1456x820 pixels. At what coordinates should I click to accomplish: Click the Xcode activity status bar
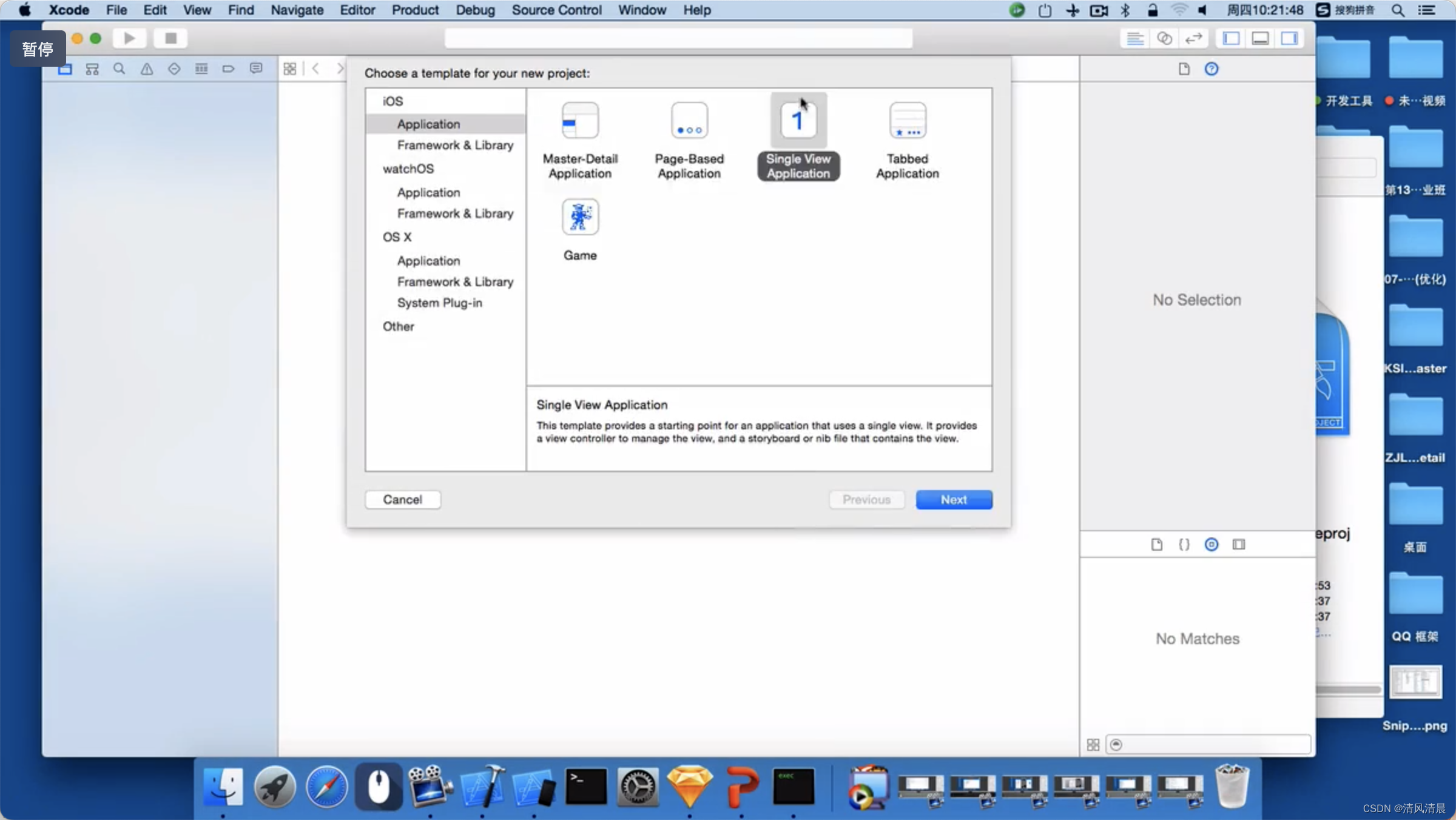click(678, 38)
